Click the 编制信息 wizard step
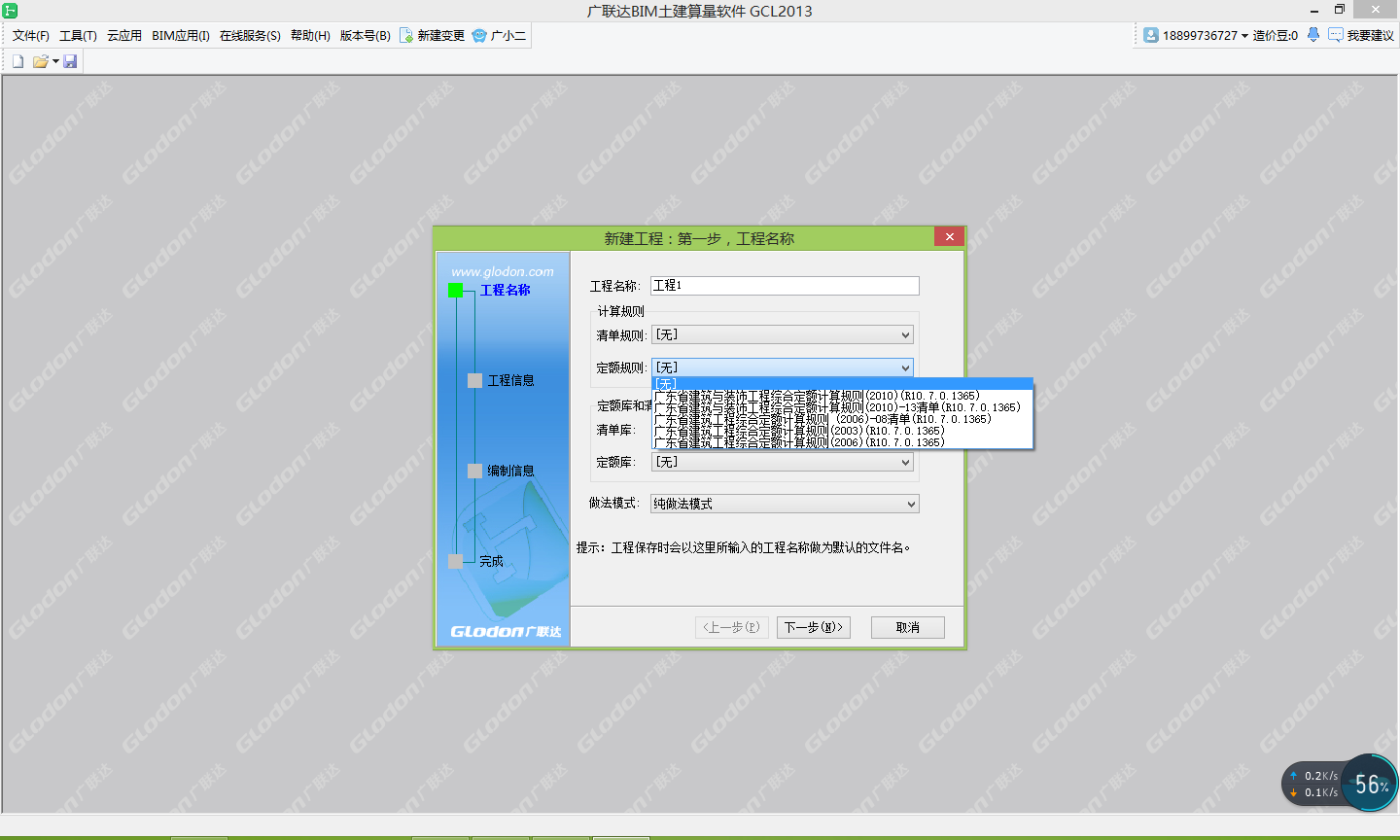 [510, 471]
